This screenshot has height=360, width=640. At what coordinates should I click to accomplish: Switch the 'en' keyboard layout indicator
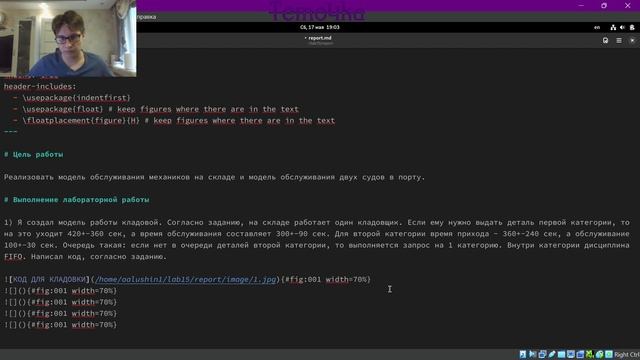click(x=597, y=27)
